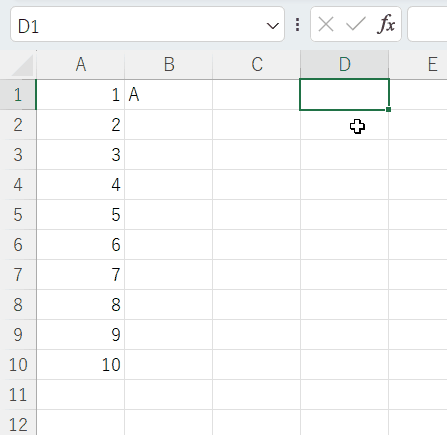447x435 pixels.
Task: Select column A header
Action: click(81, 64)
